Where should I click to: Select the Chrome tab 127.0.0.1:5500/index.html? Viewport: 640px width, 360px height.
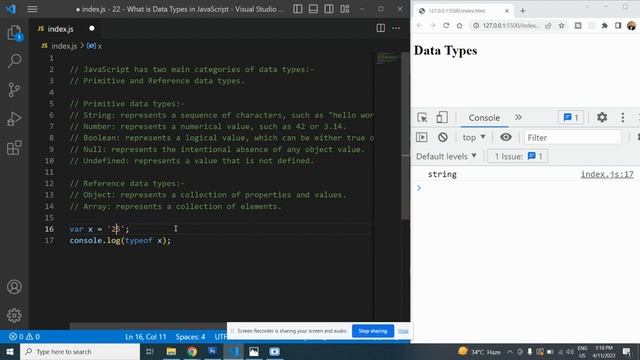pyautogui.click(x=463, y=11)
